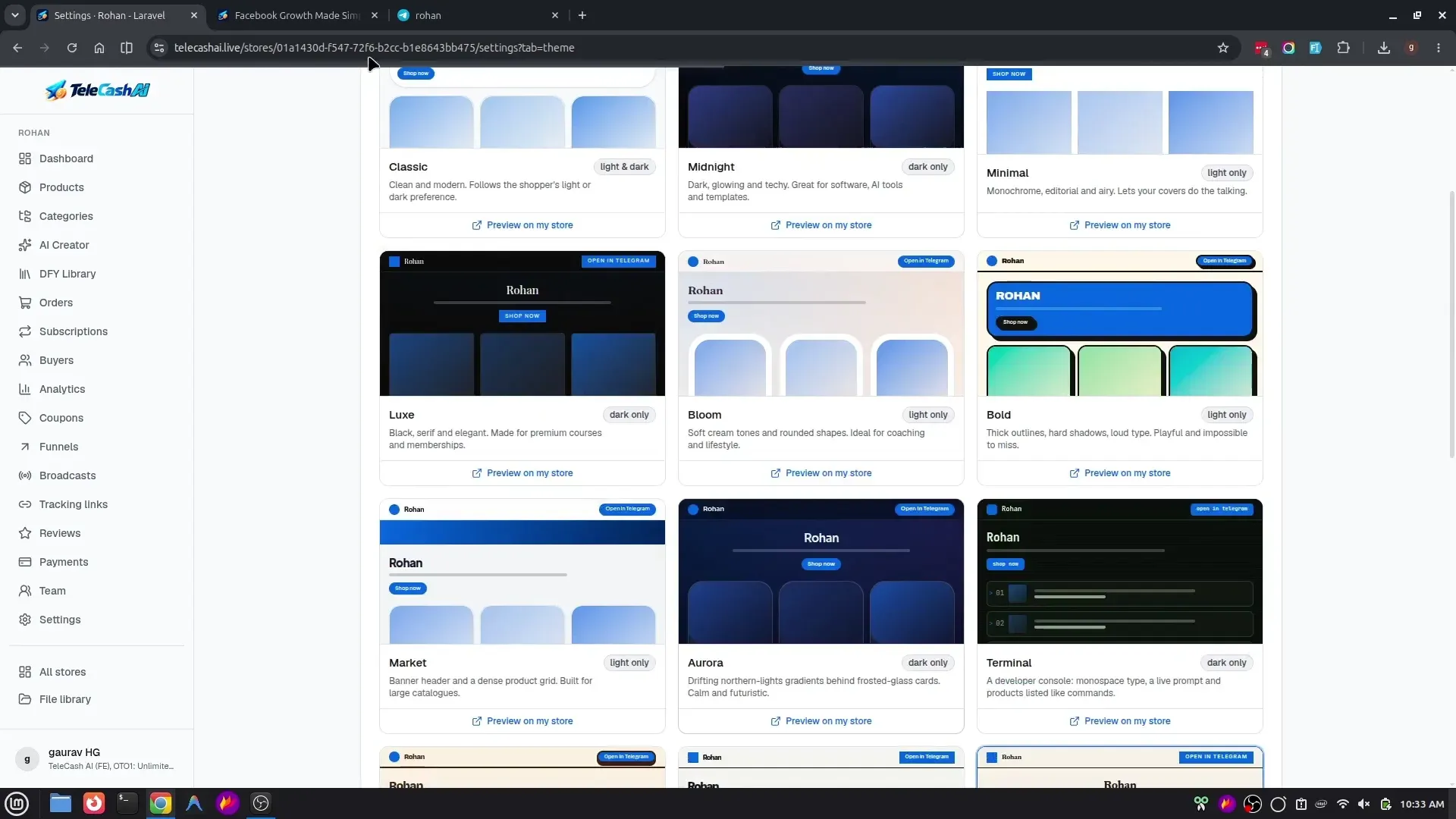Open Dashboard from the sidebar

(66, 158)
